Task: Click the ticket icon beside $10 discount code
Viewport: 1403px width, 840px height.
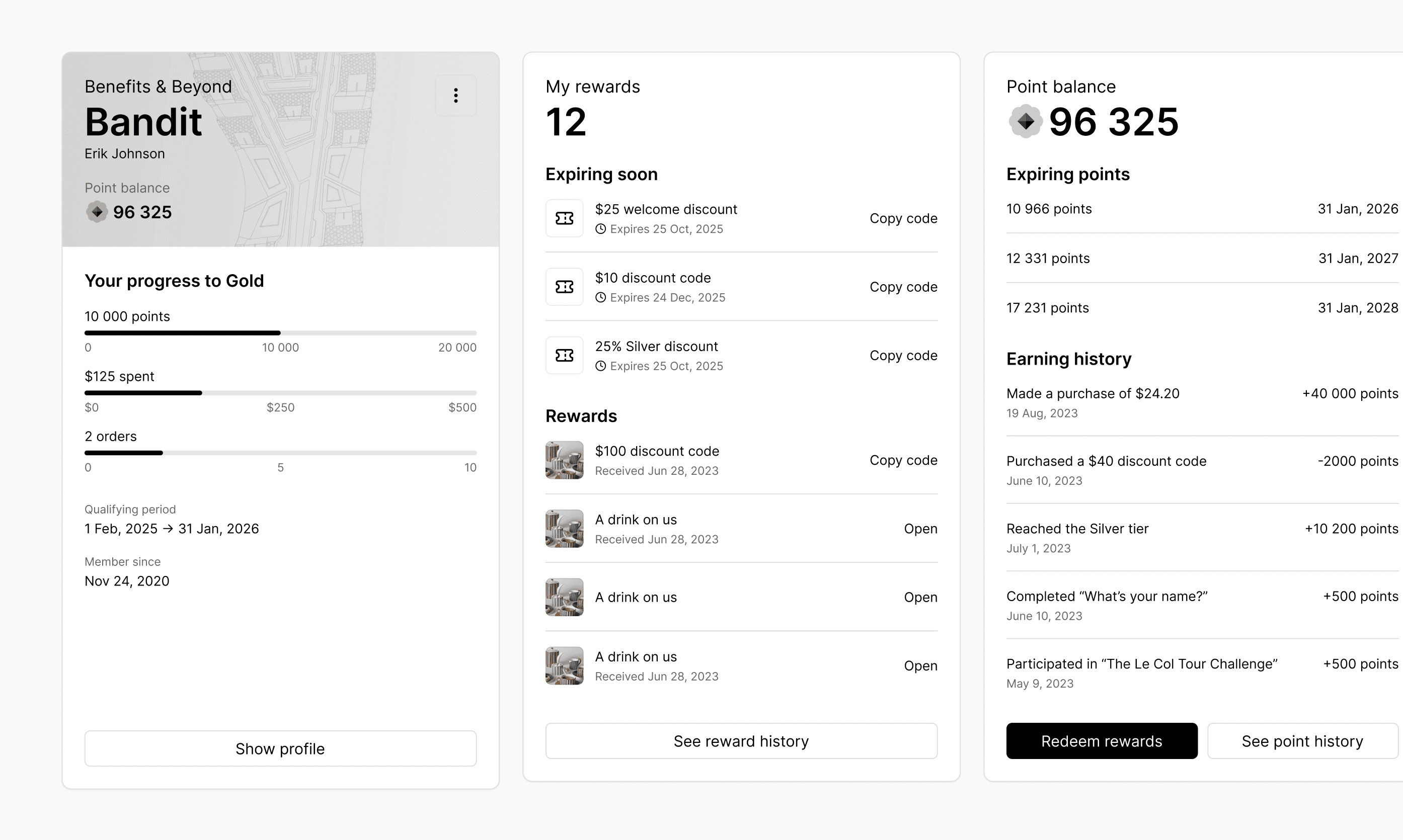Action: click(564, 287)
